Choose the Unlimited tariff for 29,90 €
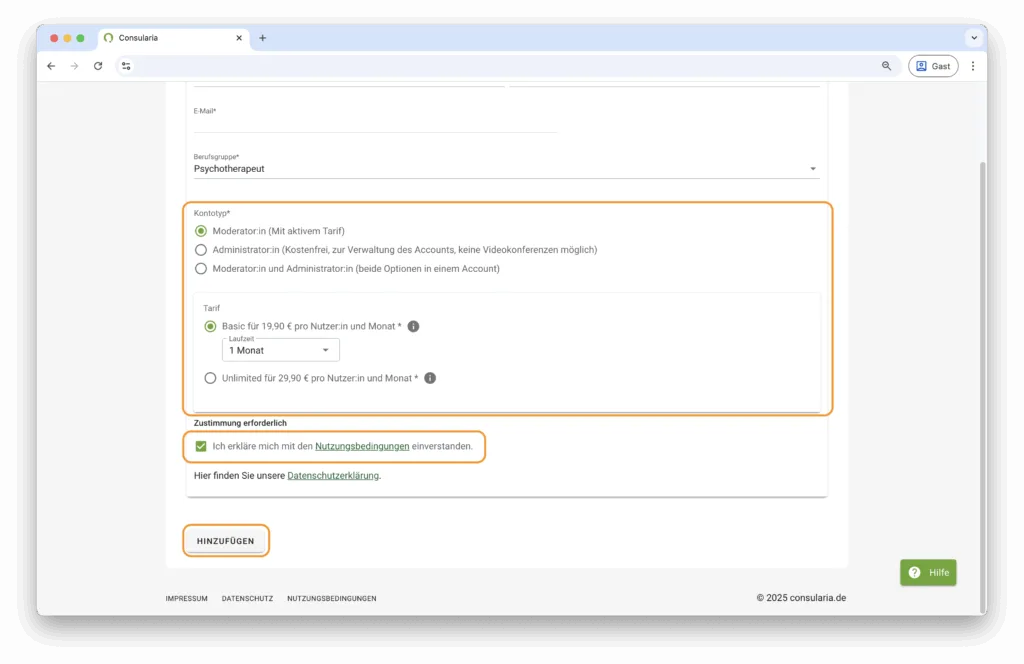The image size is (1024, 664). pos(210,378)
